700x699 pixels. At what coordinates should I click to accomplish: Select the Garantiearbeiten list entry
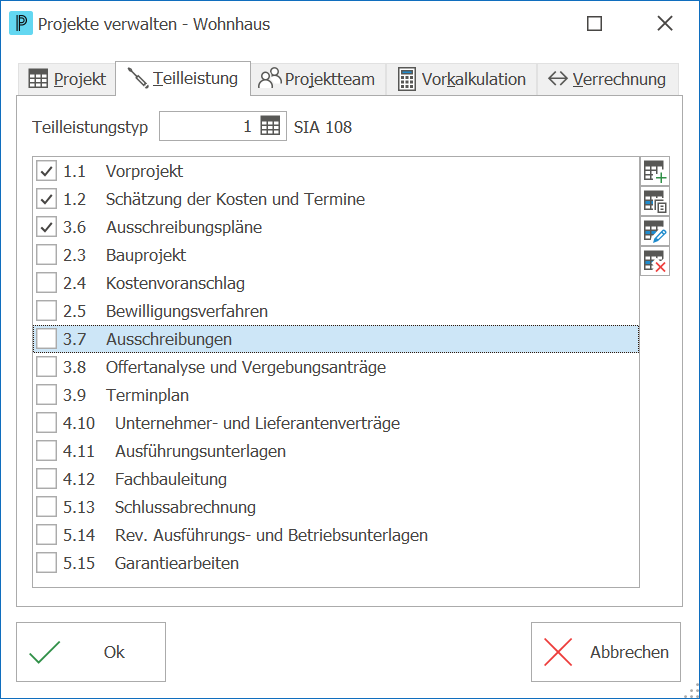tap(177, 563)
